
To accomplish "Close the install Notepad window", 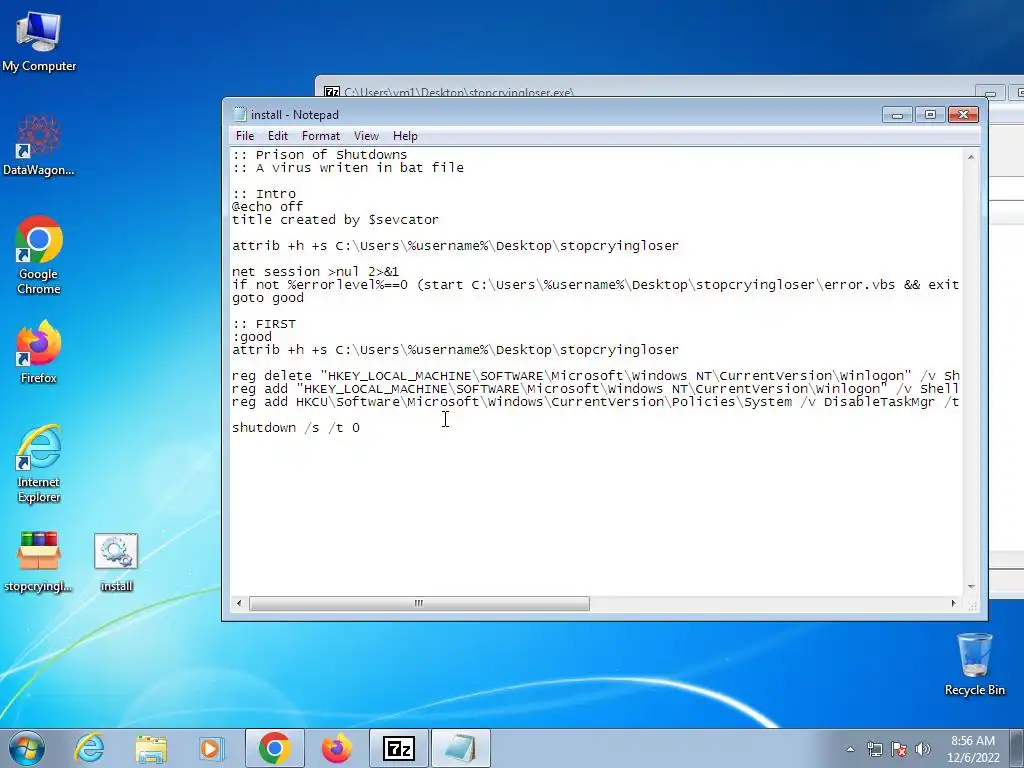I will pos(963,115).
